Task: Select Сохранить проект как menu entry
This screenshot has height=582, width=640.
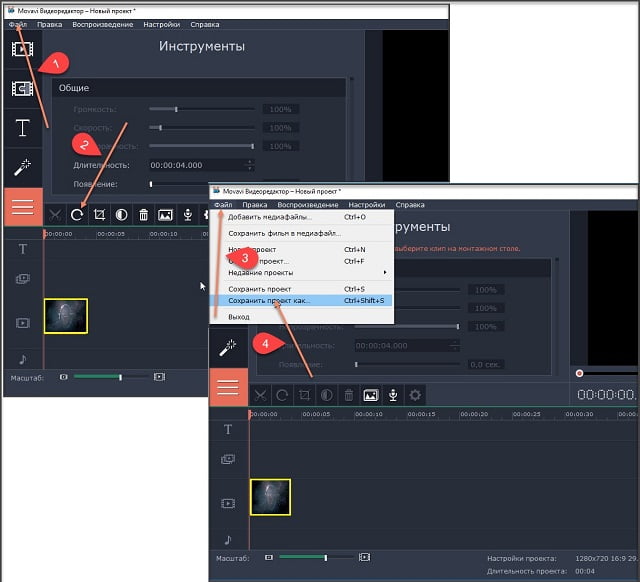Action: (302, 301)
